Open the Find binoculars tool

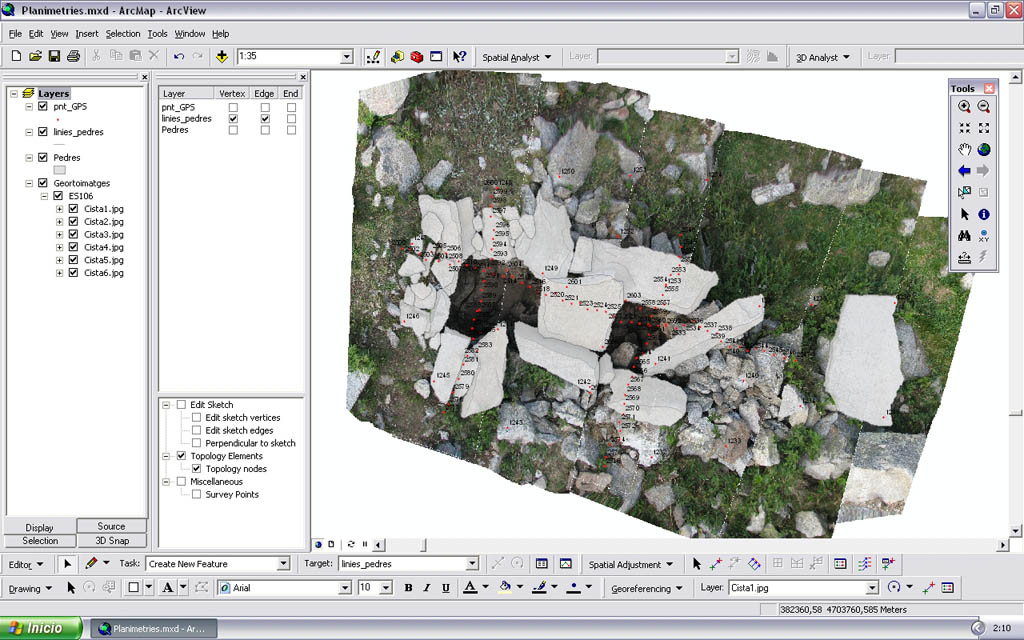(964, 236)
